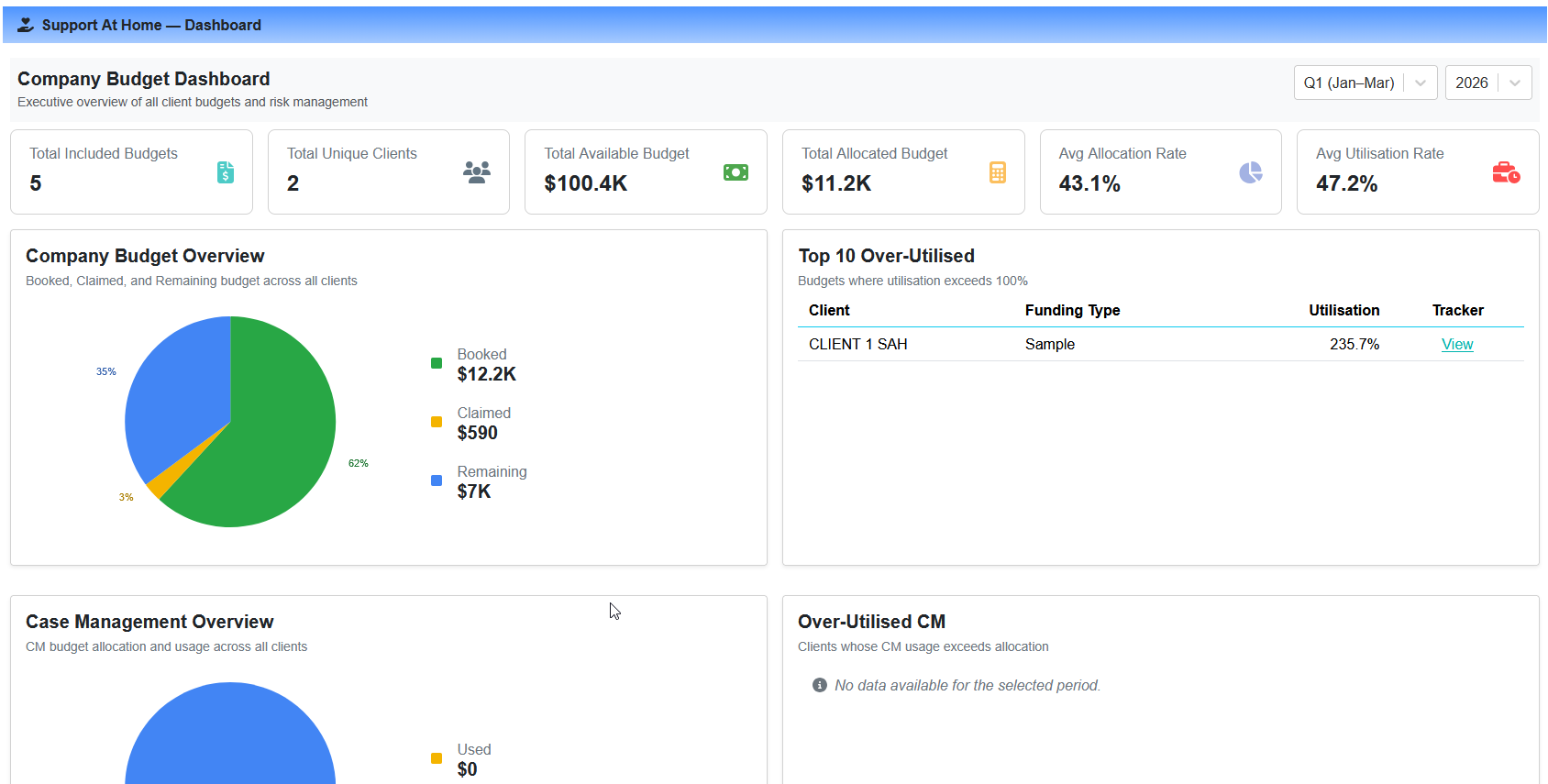
Task: Click the dollar file icon for Included Budgets
Action: [226, 172]
